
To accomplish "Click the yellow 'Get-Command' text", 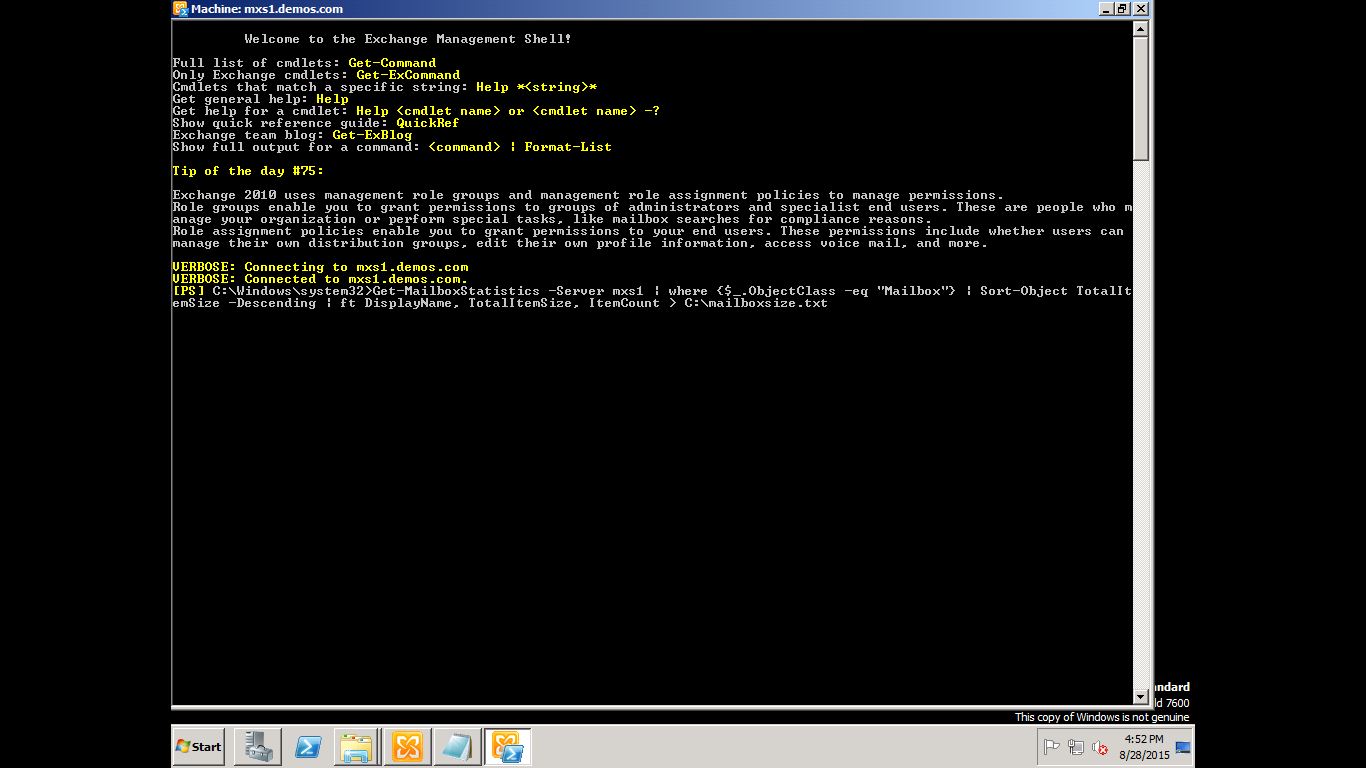I will tap(392, 63).
